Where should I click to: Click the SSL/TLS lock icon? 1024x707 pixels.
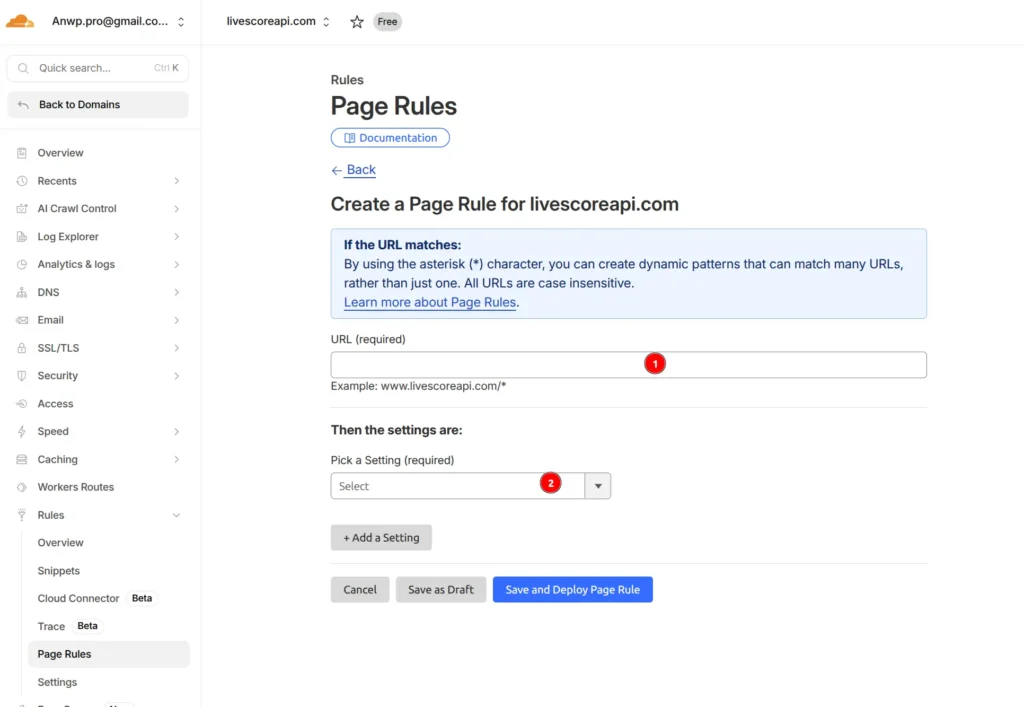point(22,348)
